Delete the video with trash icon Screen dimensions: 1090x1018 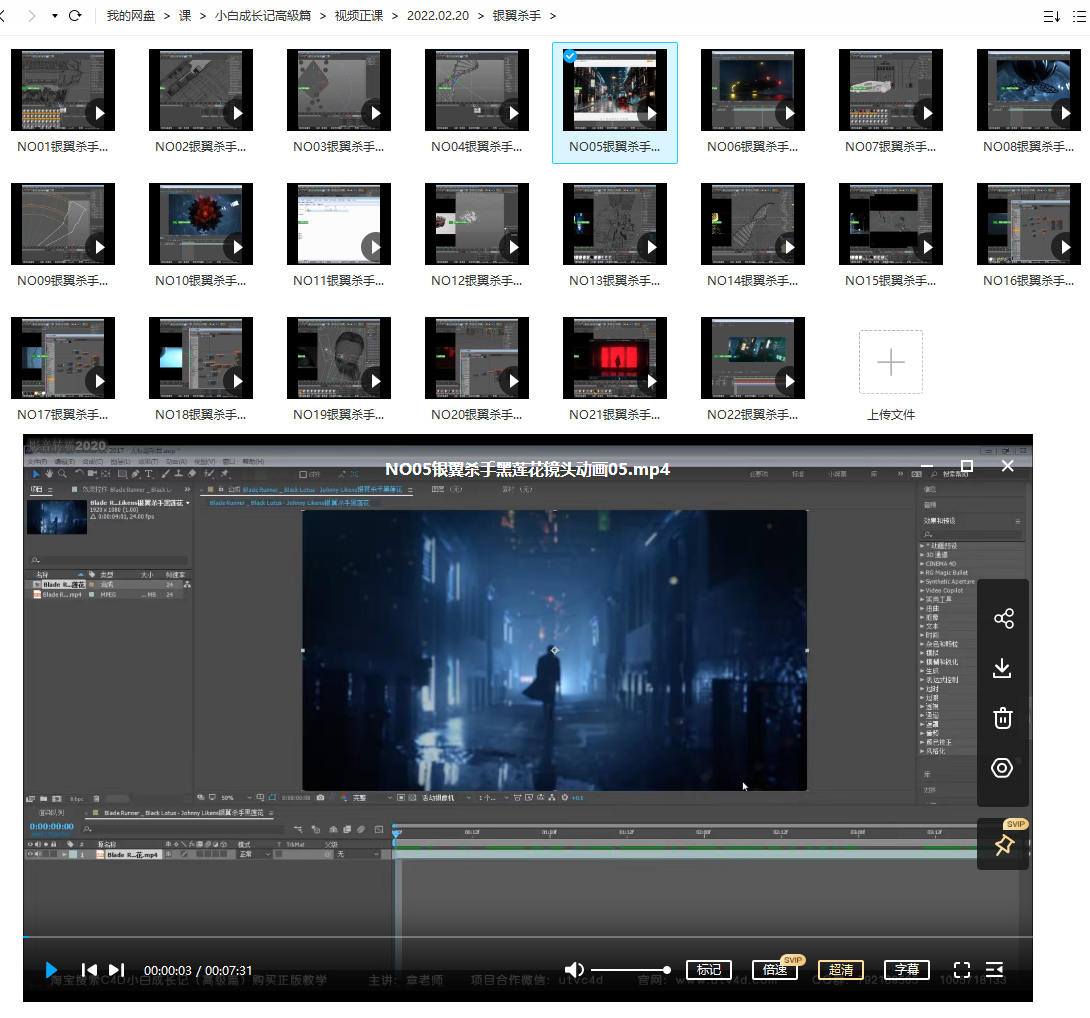pyautogui.click(x=1003, y=718)
